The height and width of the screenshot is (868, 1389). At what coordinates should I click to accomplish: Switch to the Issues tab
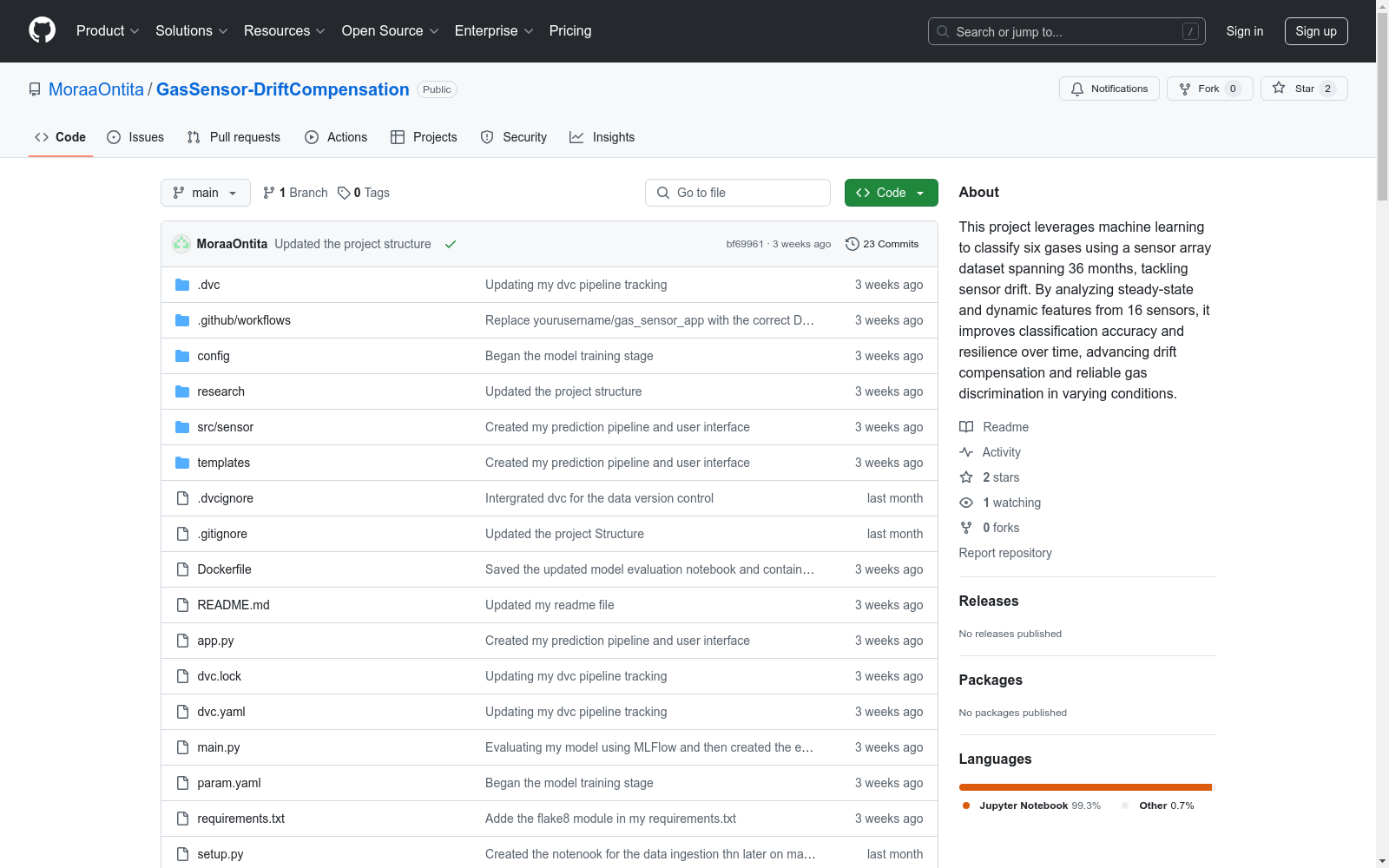(x=135, y=137)
